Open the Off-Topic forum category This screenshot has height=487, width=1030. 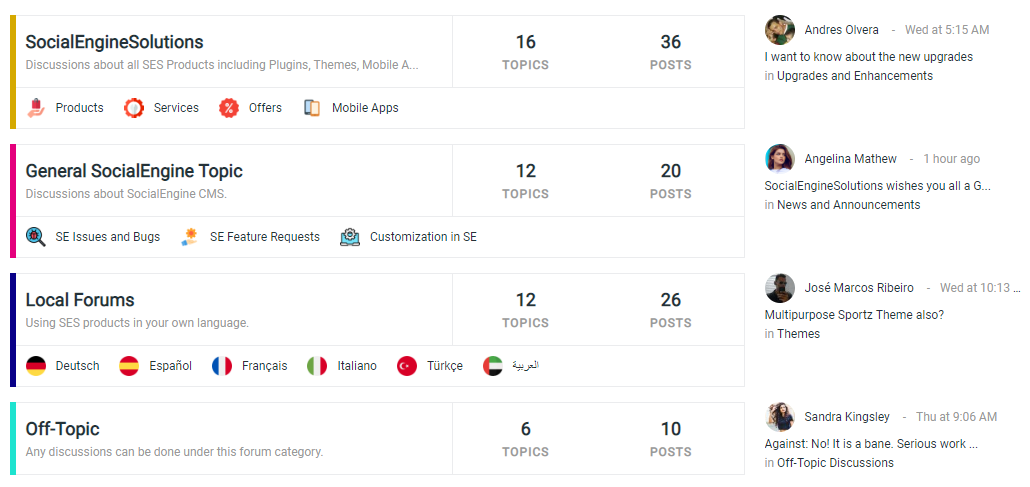62,429
